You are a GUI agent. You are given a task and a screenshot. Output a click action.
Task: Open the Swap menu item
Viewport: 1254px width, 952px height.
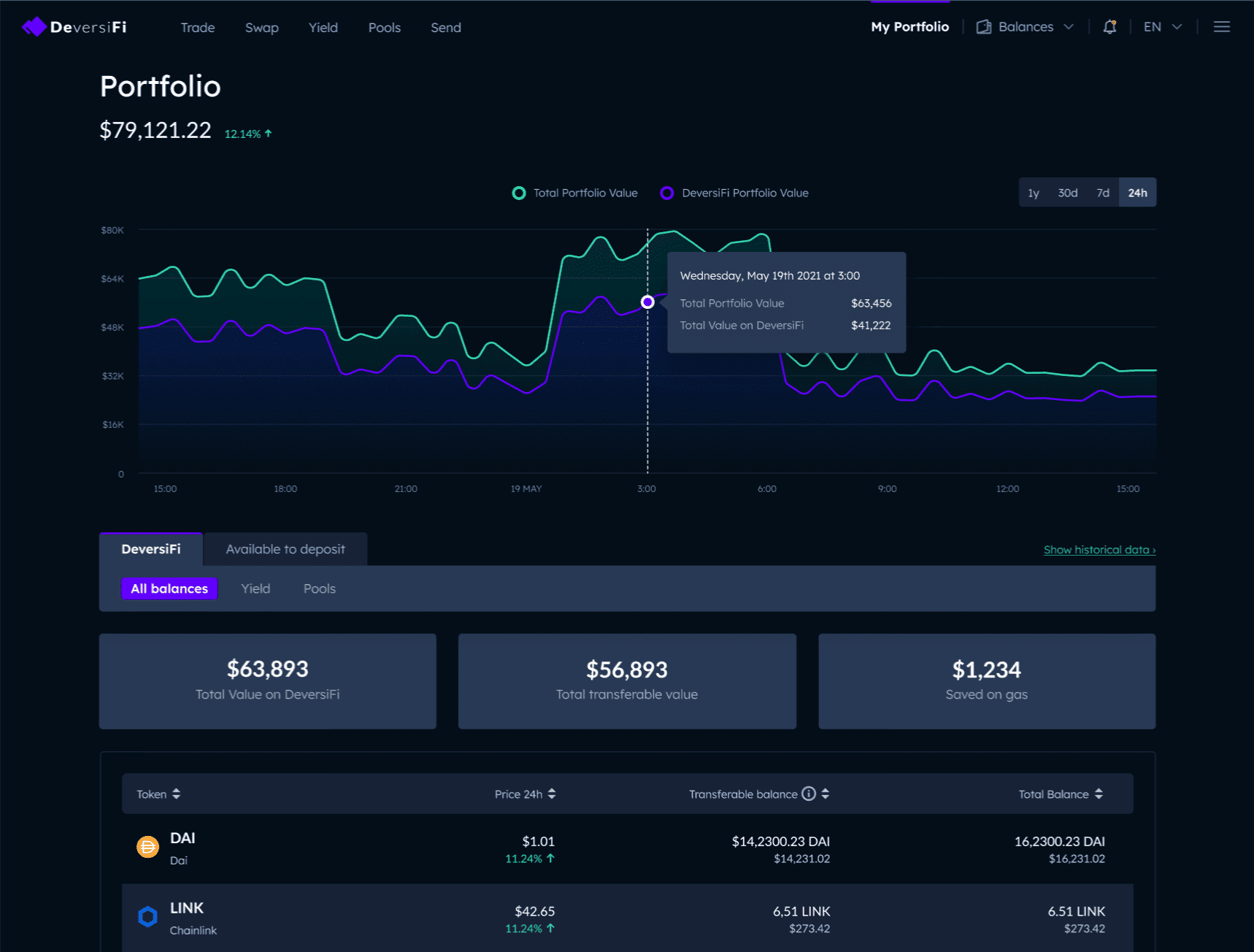pyautogui.click(x=262, y=28)
